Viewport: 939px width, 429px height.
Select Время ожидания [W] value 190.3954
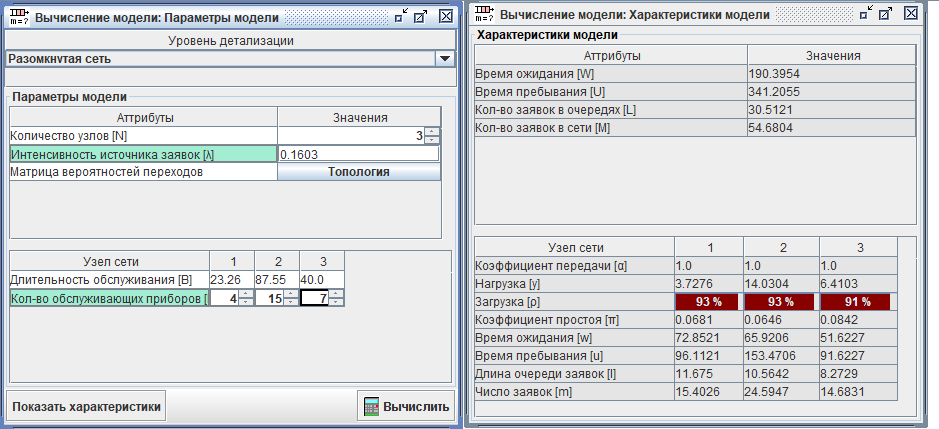(831, 74)
